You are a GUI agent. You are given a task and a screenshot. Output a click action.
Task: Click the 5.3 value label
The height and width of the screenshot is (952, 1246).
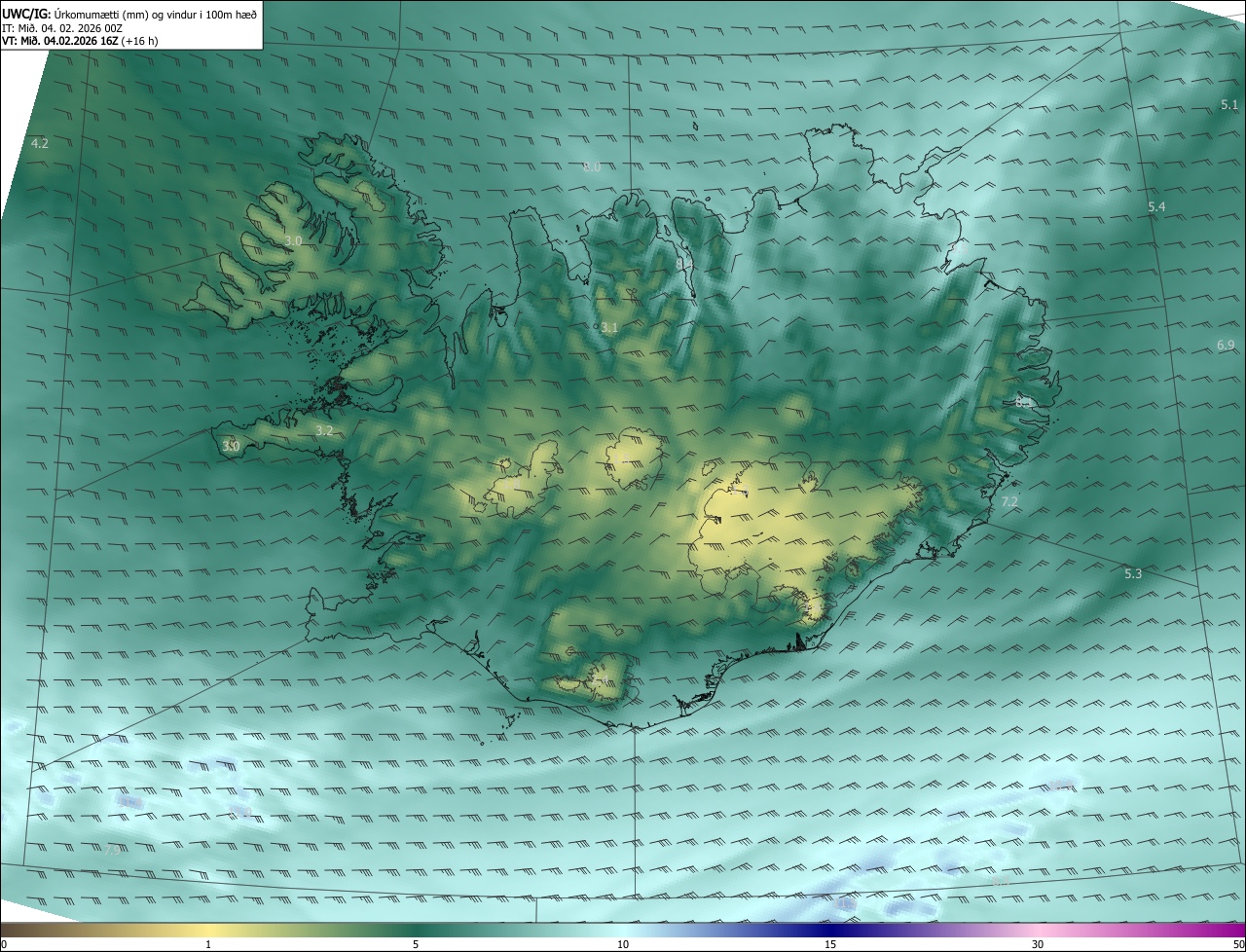tap(1133, 574)
